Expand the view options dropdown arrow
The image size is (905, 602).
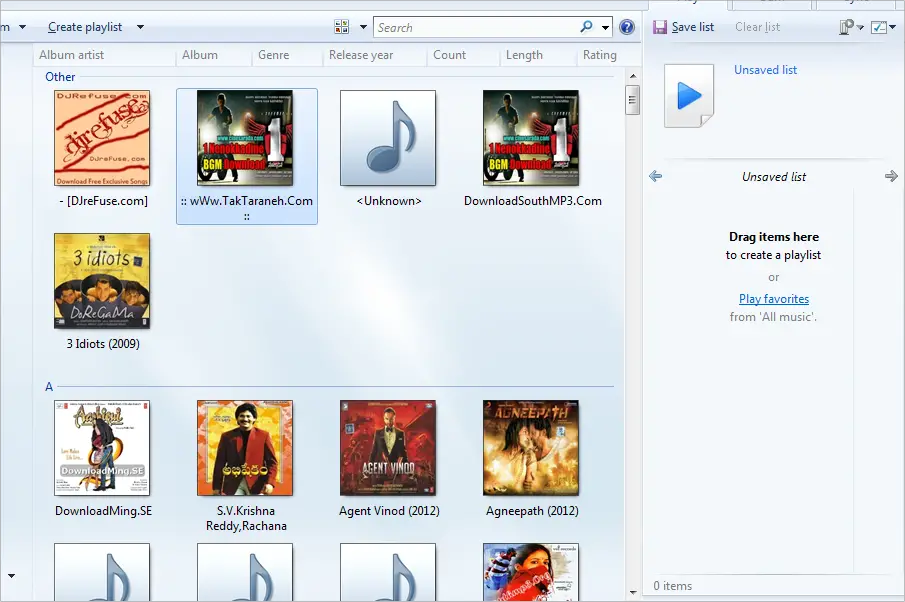(x=363, y=27)
